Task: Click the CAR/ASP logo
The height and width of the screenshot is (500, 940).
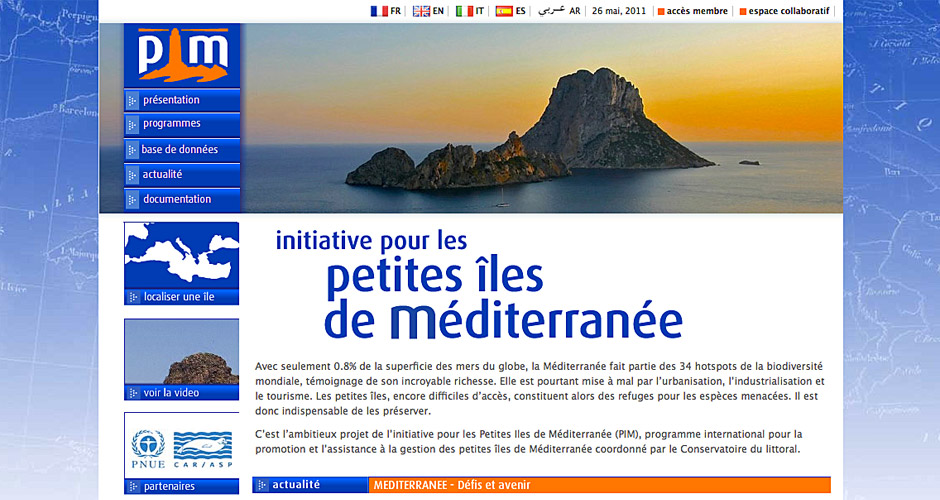Action: point(203,450)
